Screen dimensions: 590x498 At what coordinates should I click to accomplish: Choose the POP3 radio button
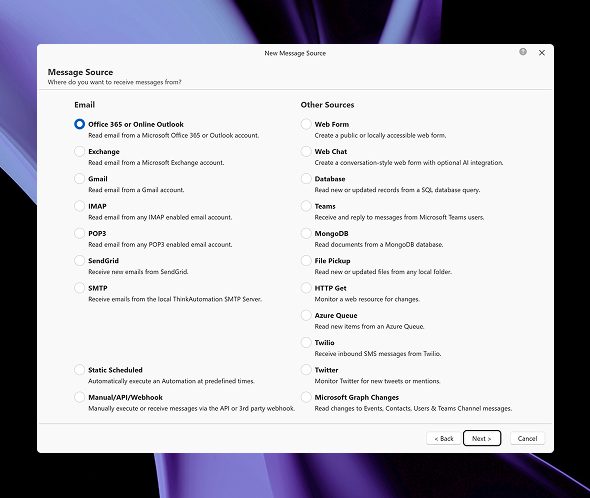79,233
